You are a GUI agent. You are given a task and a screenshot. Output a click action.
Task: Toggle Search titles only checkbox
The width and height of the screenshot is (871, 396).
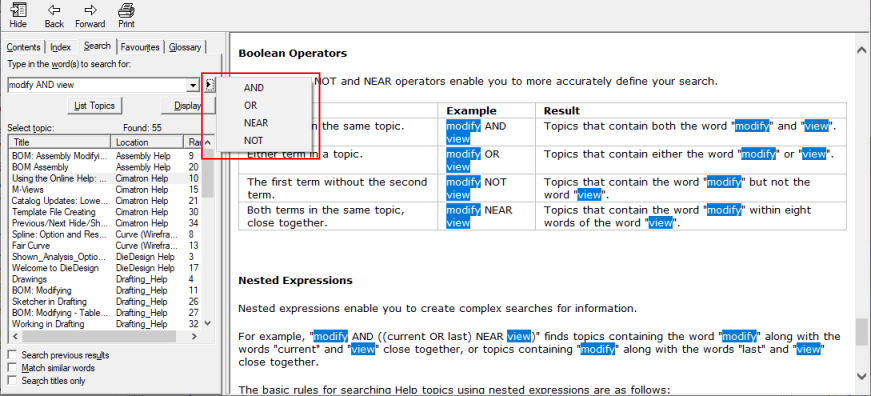tap(12, 380)
